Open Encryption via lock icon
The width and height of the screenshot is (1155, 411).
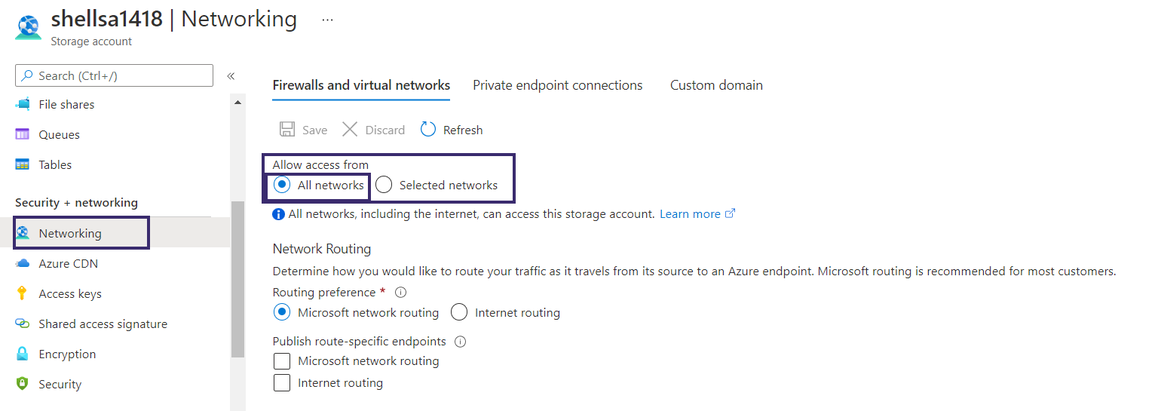(x=22, y=354)
